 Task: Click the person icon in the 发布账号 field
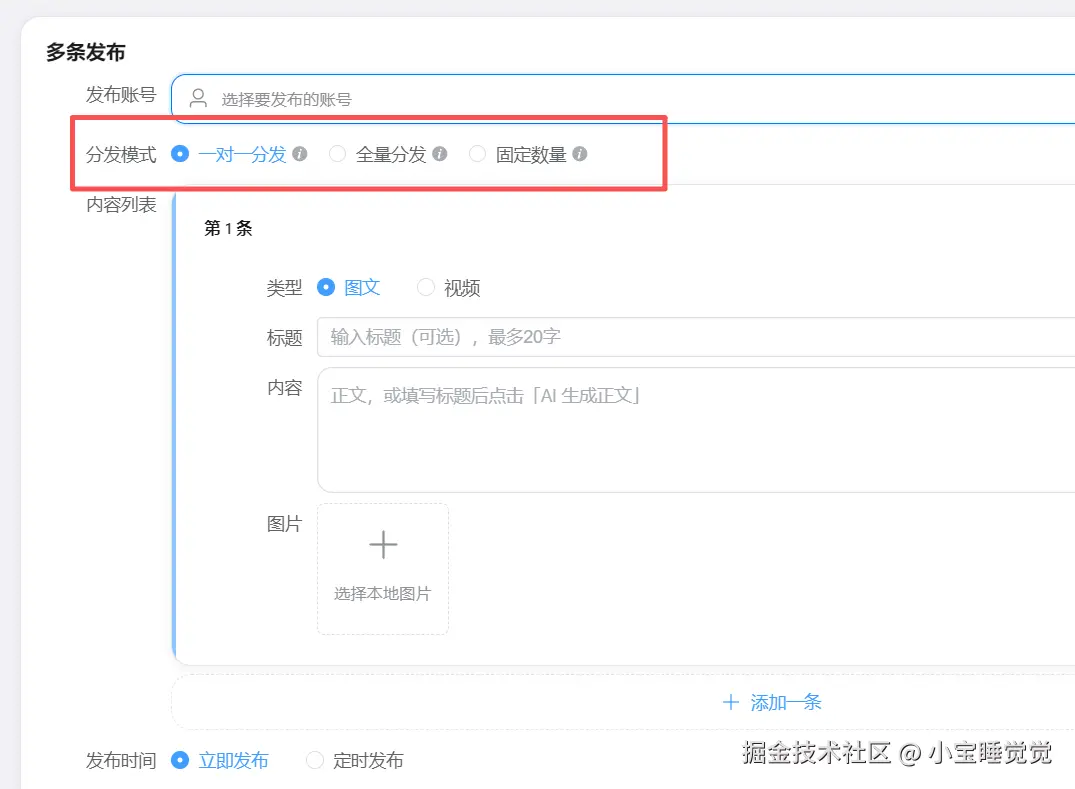196,98
